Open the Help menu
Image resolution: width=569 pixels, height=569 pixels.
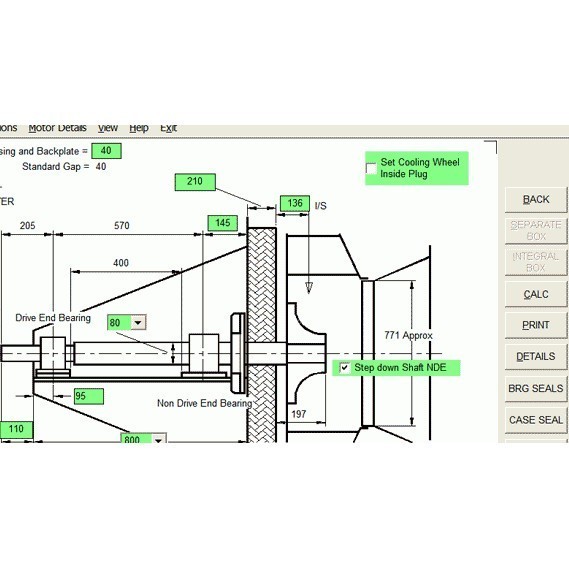(139, 128)
